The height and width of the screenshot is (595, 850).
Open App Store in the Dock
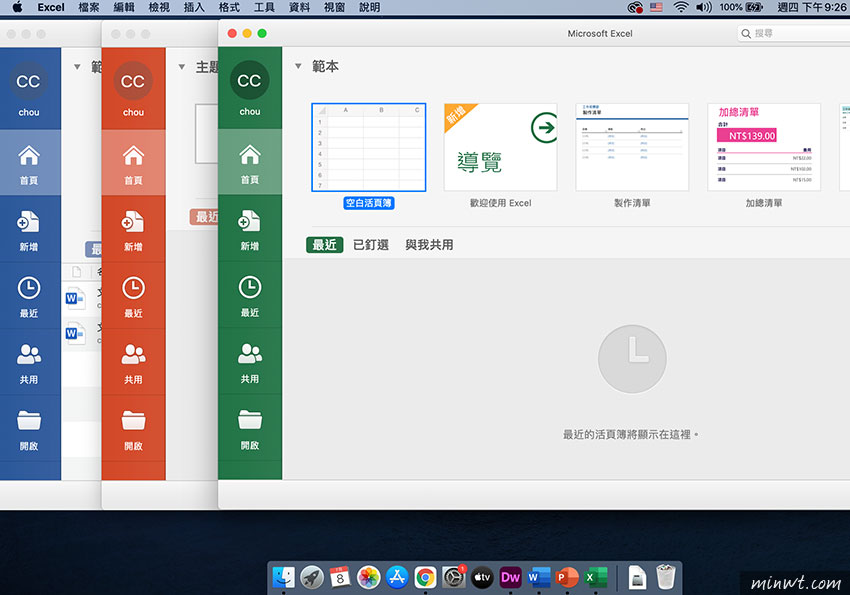[x=397, y=577]
